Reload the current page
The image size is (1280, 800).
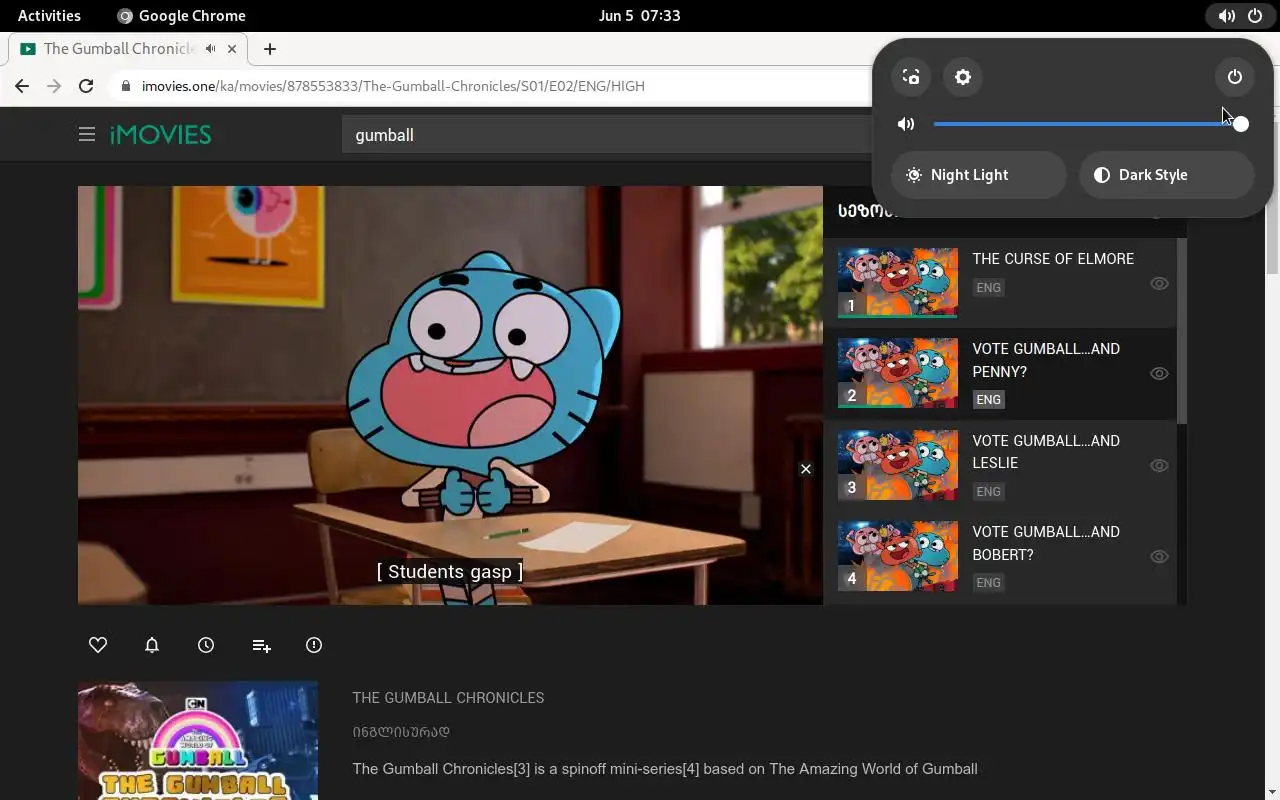click(86, 86)
